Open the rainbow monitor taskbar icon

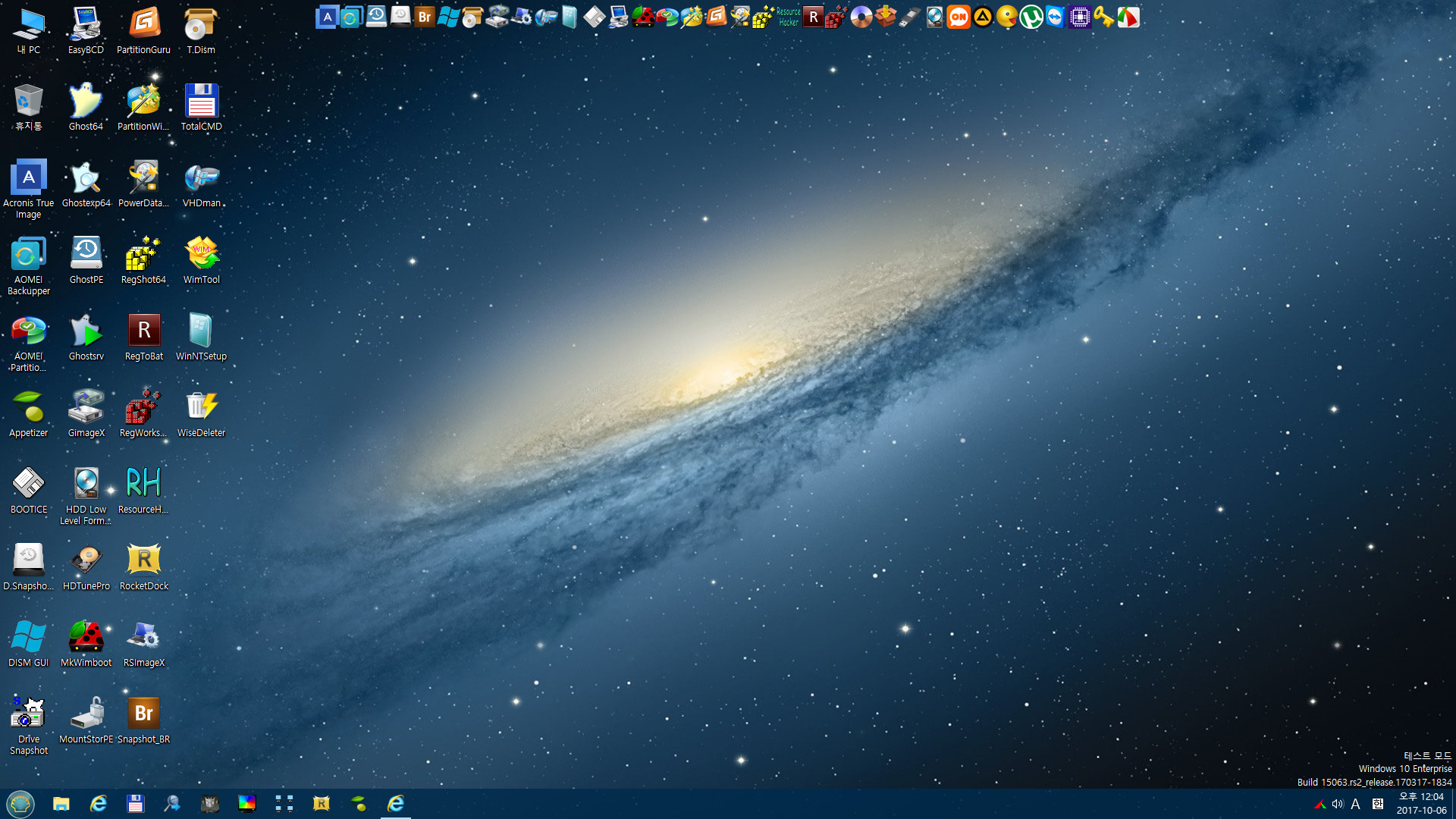point(246,804)
